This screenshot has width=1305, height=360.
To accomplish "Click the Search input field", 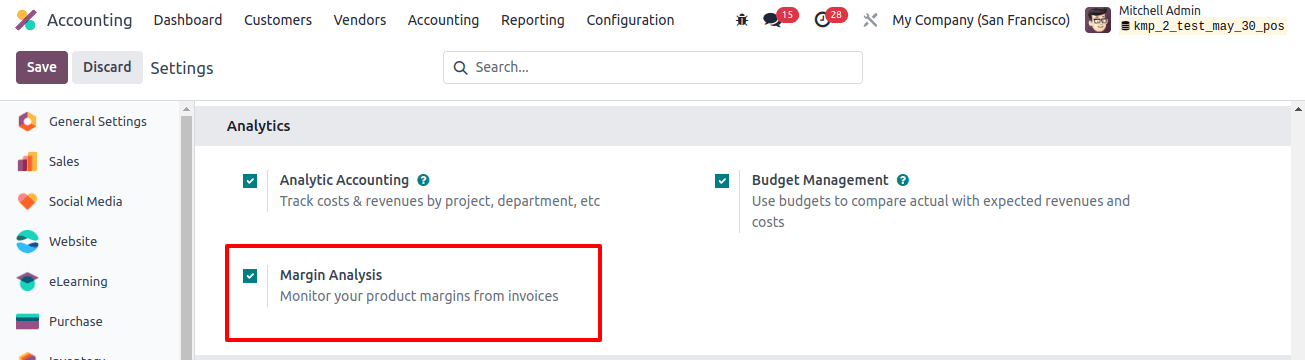I will click(x=653, y=68).
